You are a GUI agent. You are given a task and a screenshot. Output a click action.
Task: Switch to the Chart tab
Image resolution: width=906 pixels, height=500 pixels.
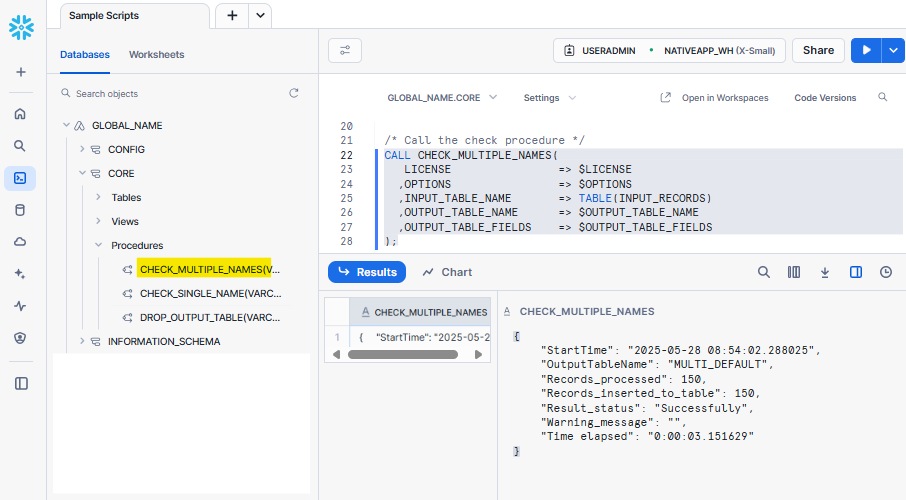tap(447, 272)
